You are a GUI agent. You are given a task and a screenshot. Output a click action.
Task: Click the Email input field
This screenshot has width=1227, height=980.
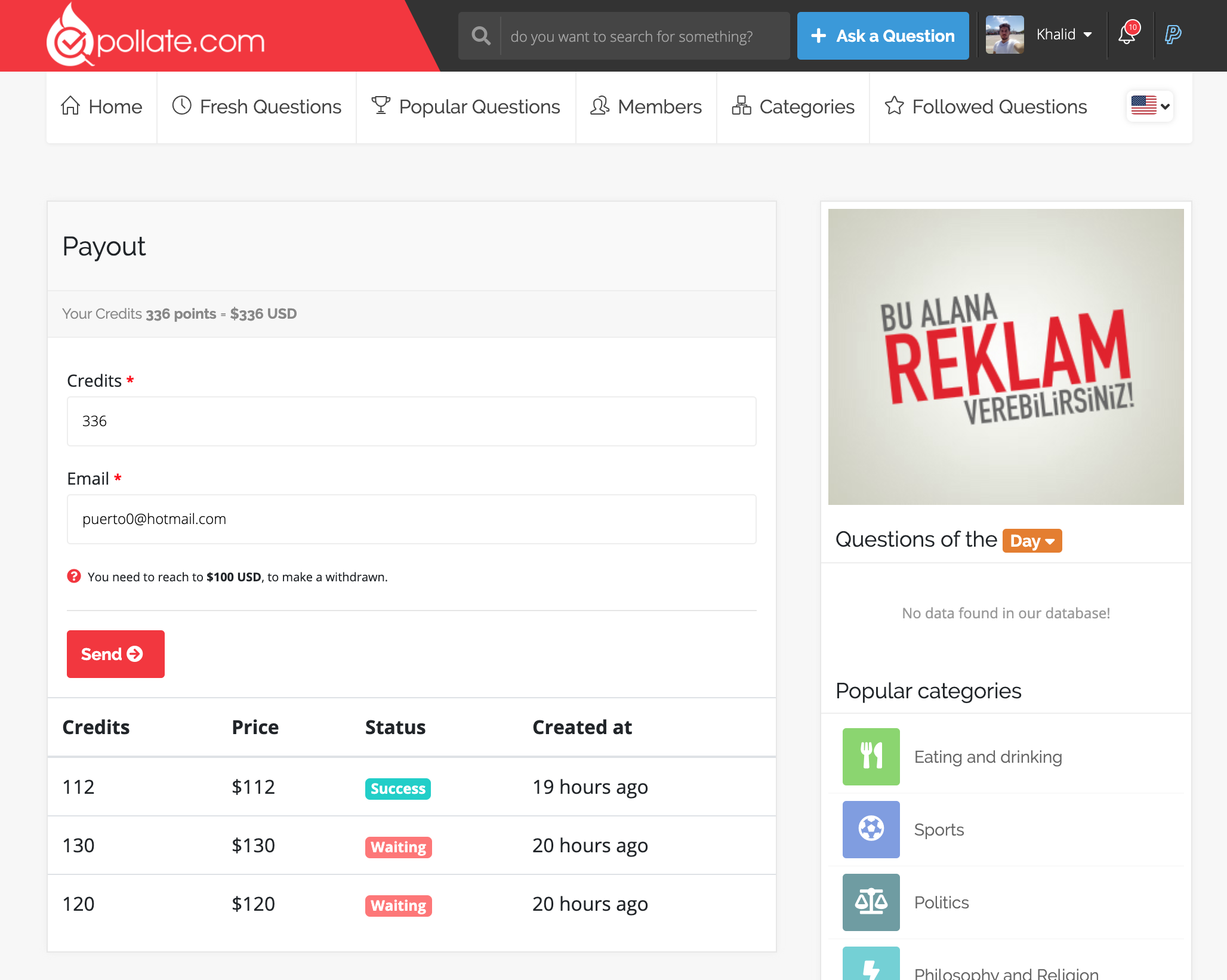(x=411, y=519)
